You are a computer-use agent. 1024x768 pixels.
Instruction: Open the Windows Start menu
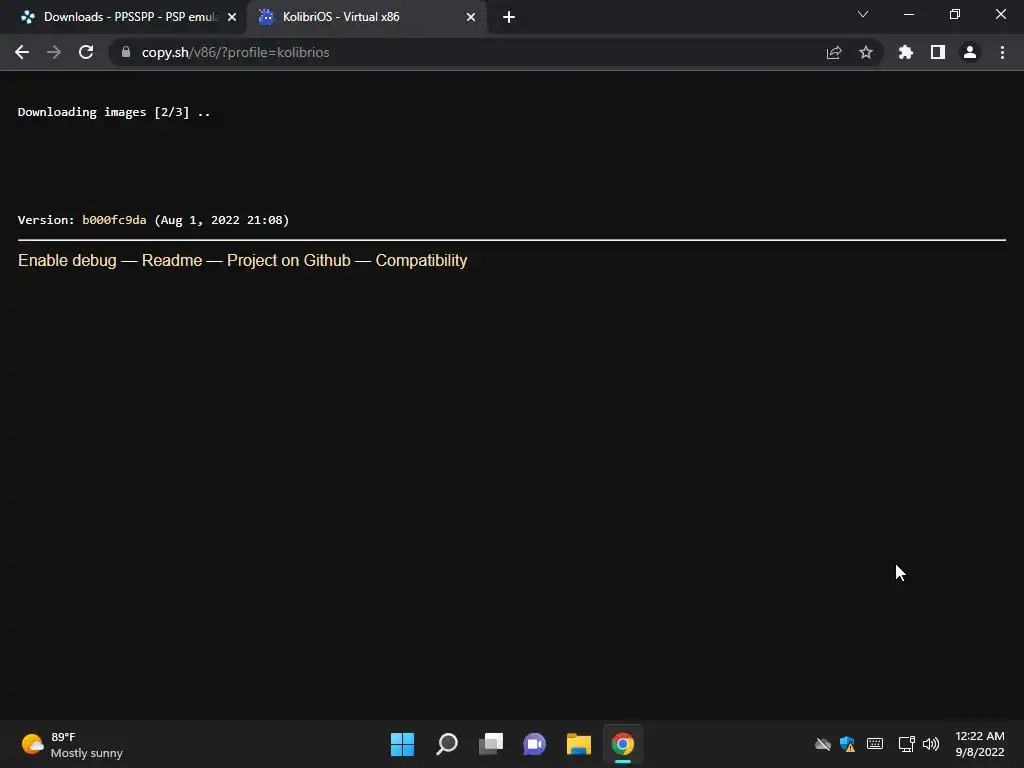[x=402, y=744]
